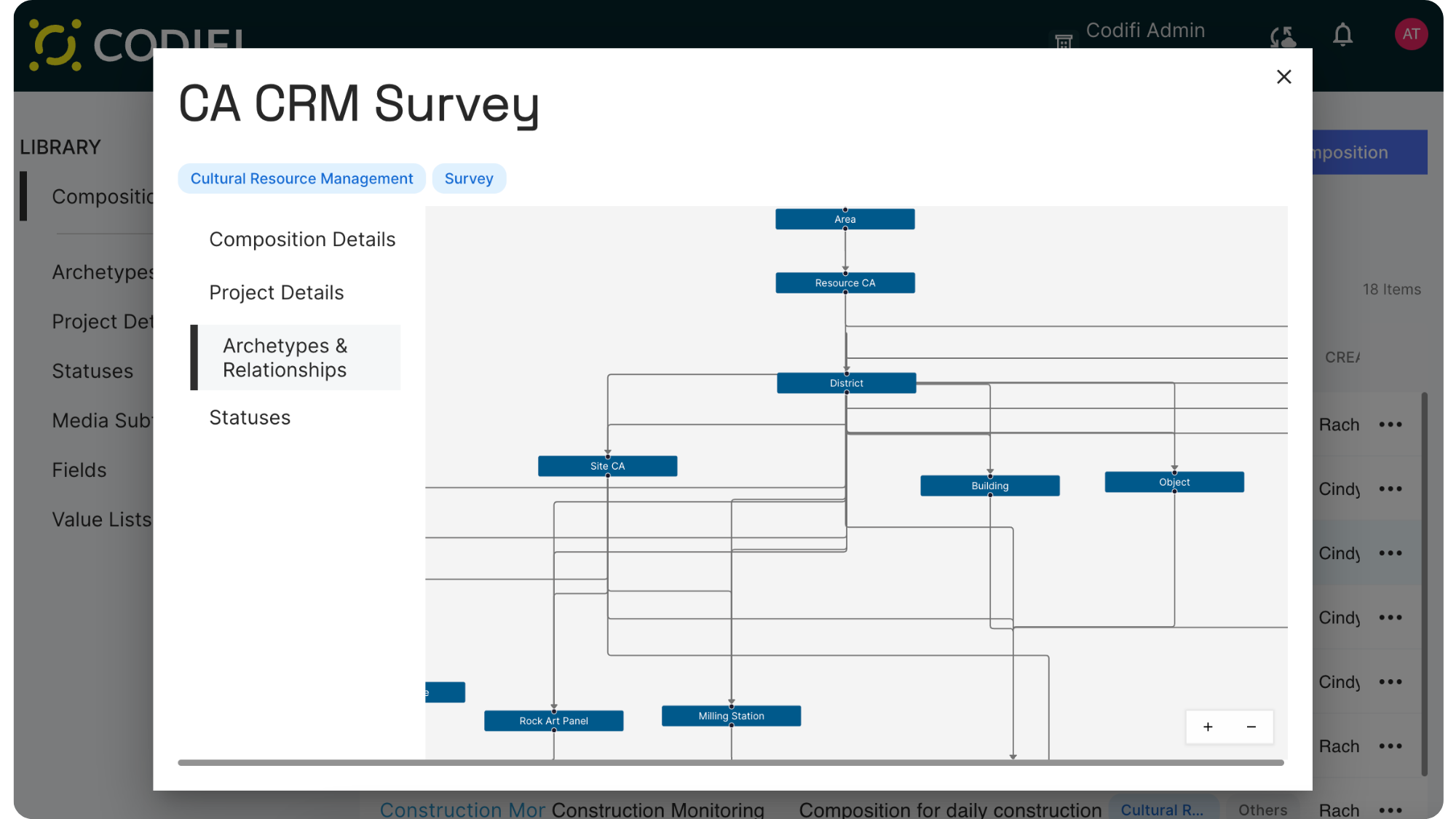Click the Cultural Resource Management tag
Viewport: 1456px width, 819px height.
point(301,178)
